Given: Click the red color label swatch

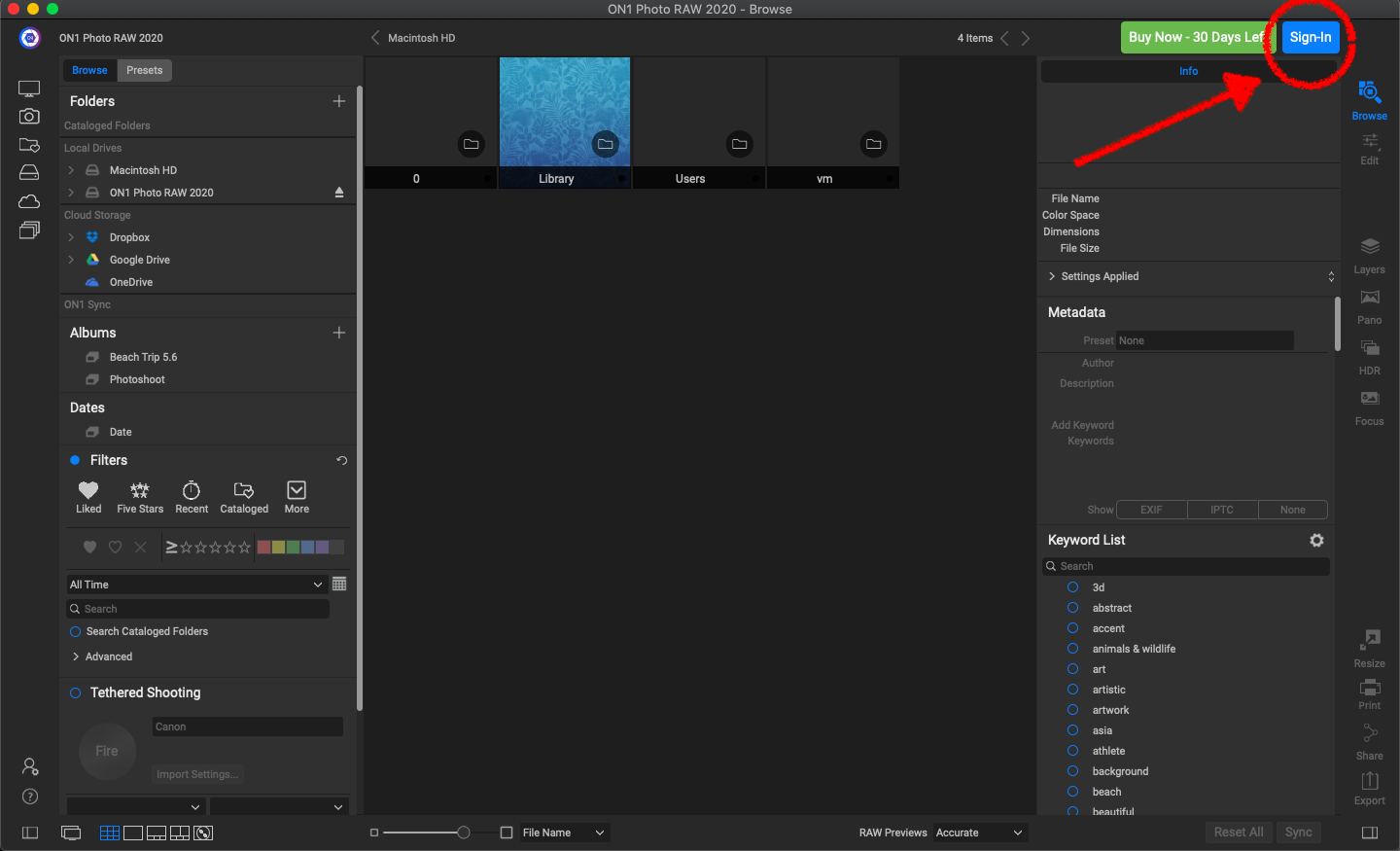Looking at the screenshot, I should click(x=263, y=548).
